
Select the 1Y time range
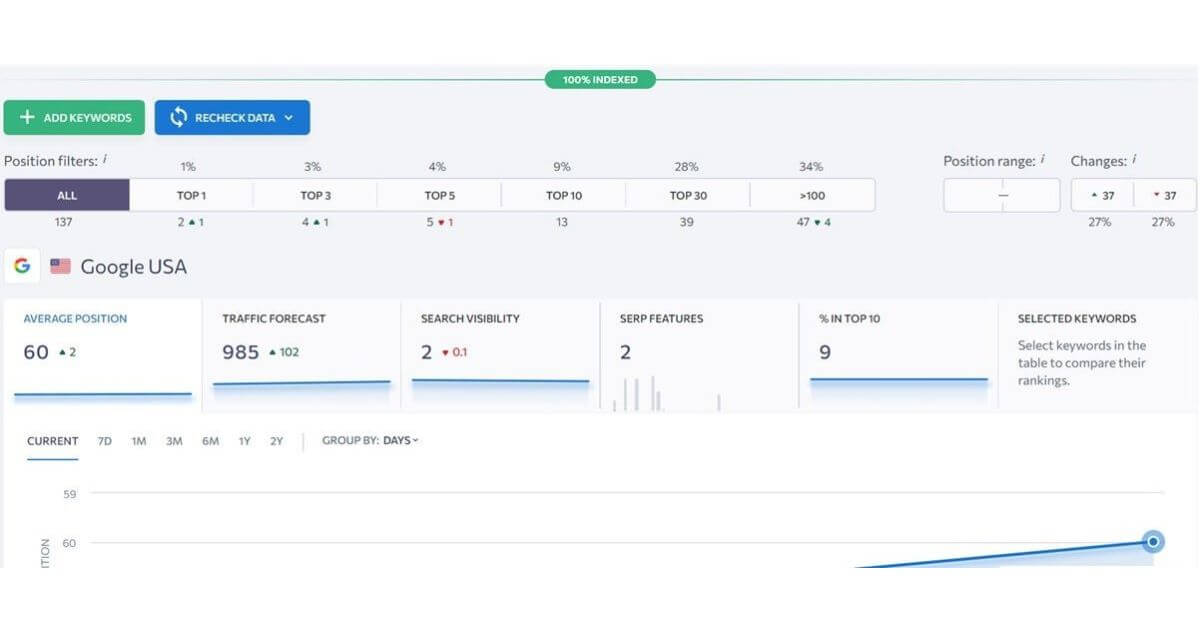(244, 441)
